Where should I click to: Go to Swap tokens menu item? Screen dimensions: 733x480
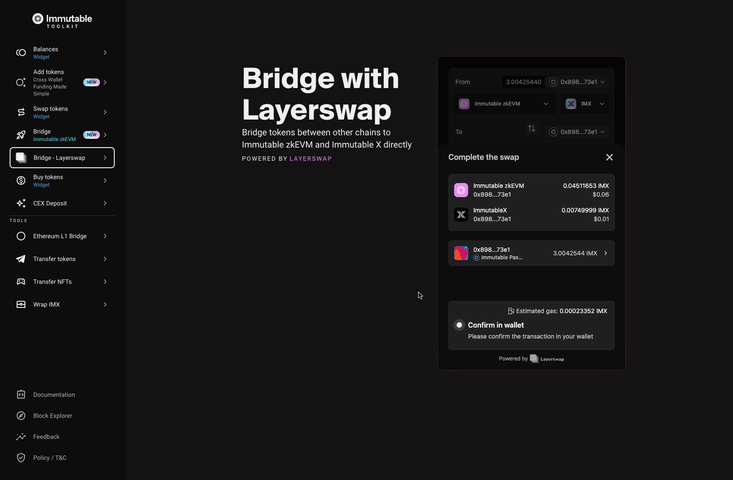click(62, 112)
